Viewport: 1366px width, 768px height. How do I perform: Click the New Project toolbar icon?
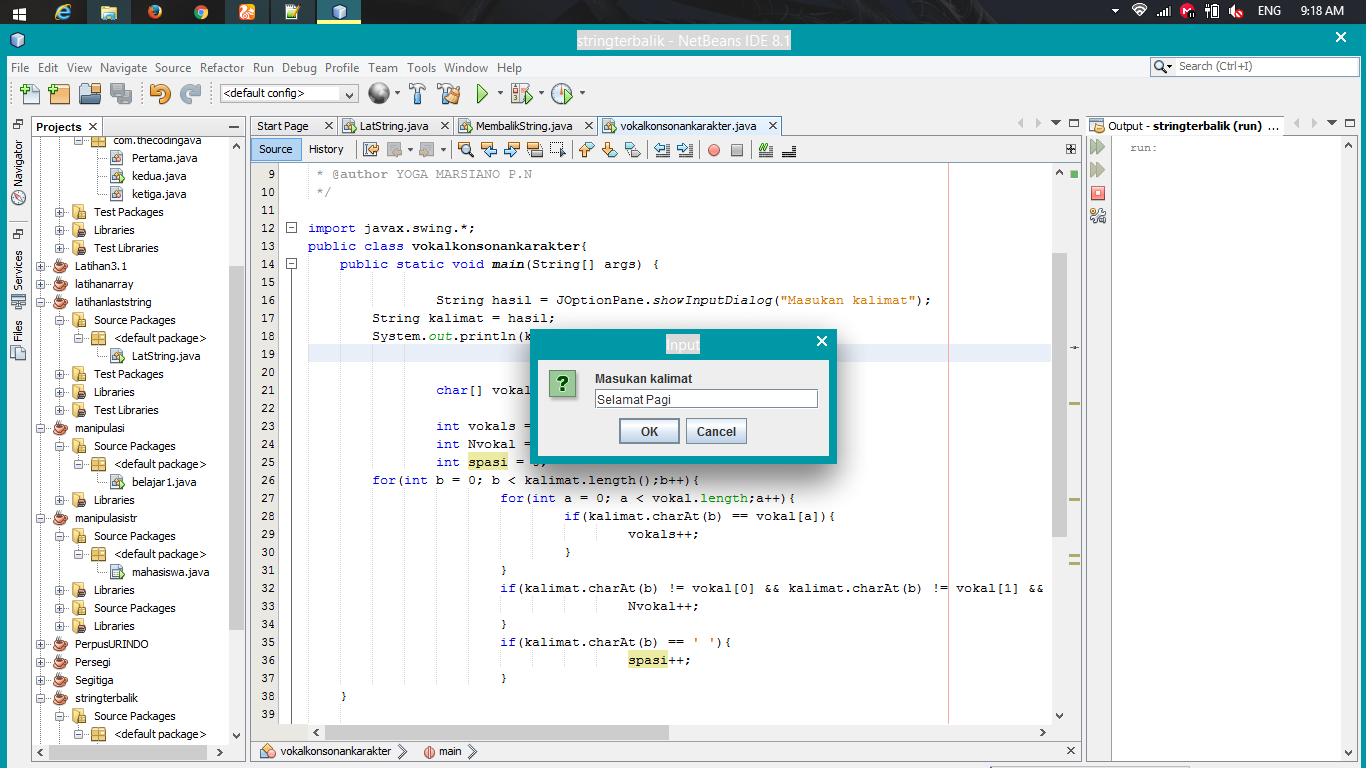pyautogui.click(x=59, y=94)
